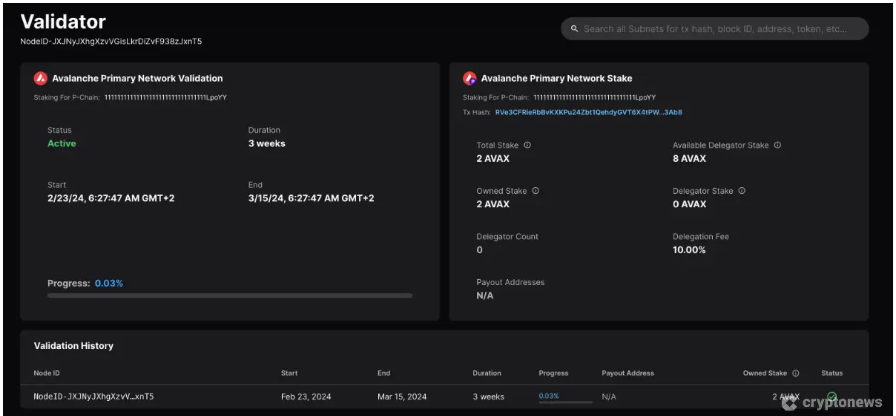The width and height of the screenshot is (896, 416).
Task: Click the Avalanche logo in Primary Network Stake
Action: coord(470,78)
